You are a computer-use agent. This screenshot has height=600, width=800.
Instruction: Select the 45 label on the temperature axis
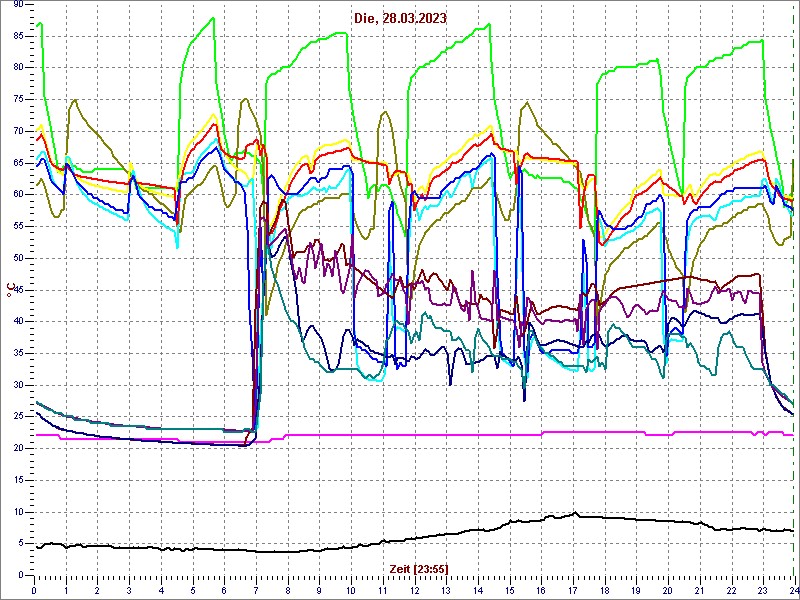coord(18,290)
